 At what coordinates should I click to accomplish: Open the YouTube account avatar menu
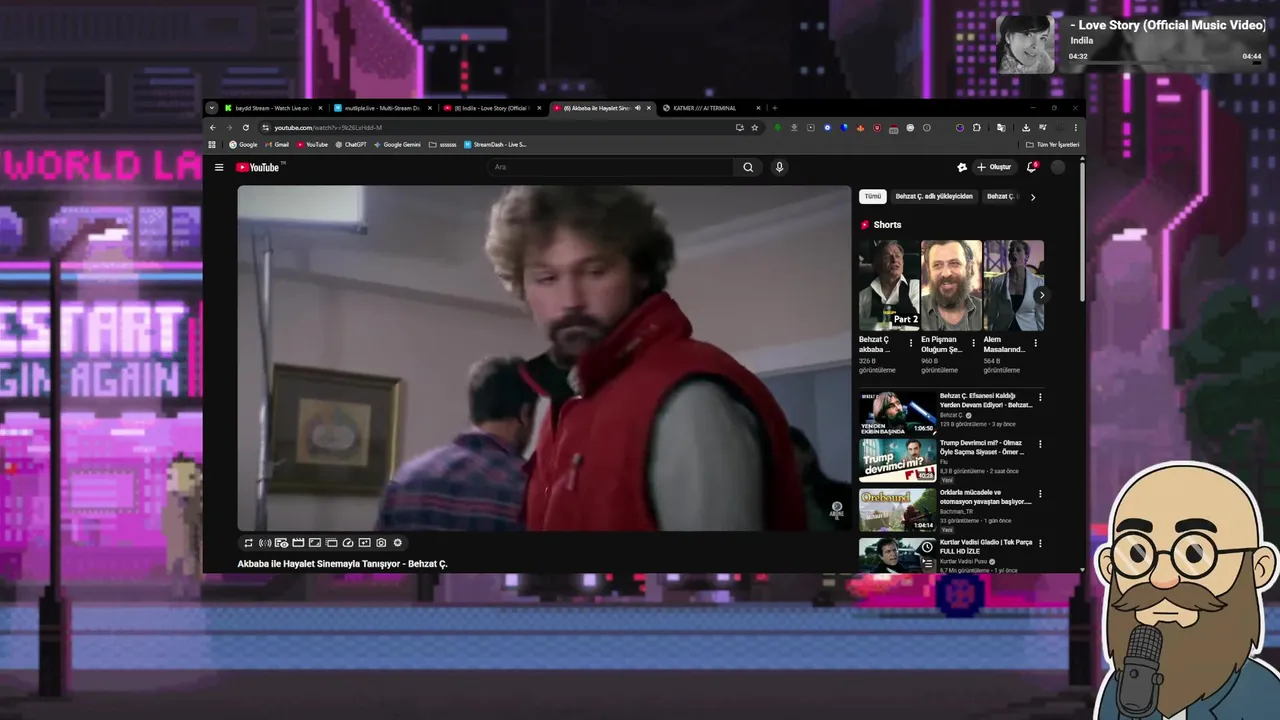[1058, 167]
